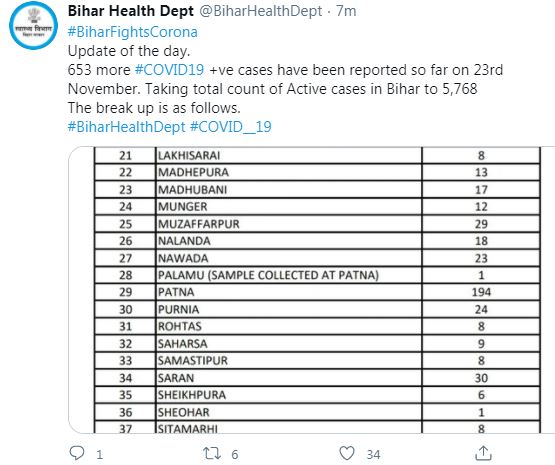Image resolution: width=555 pixels, height=465 pixels.
Task: Like the tweet with the heart icon
Action: [347, 453]
